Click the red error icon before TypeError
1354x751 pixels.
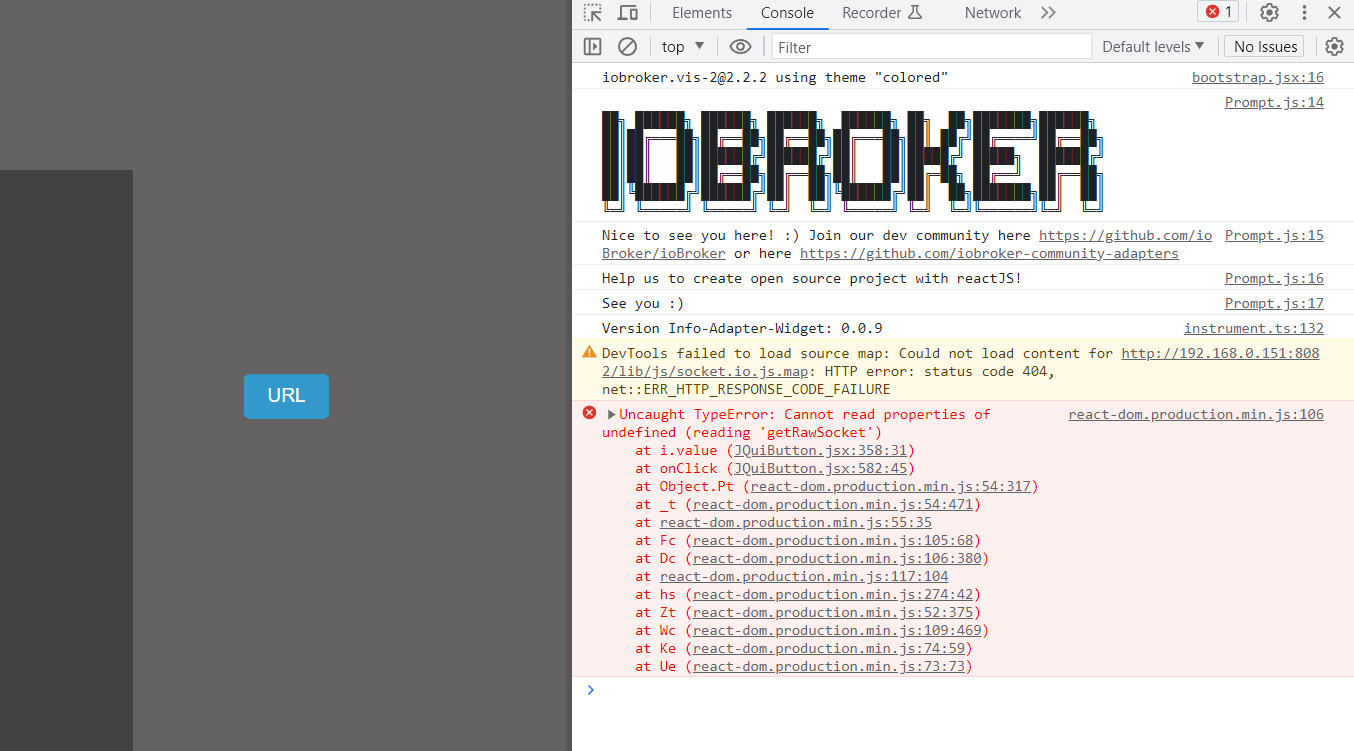tap(589, 413)
